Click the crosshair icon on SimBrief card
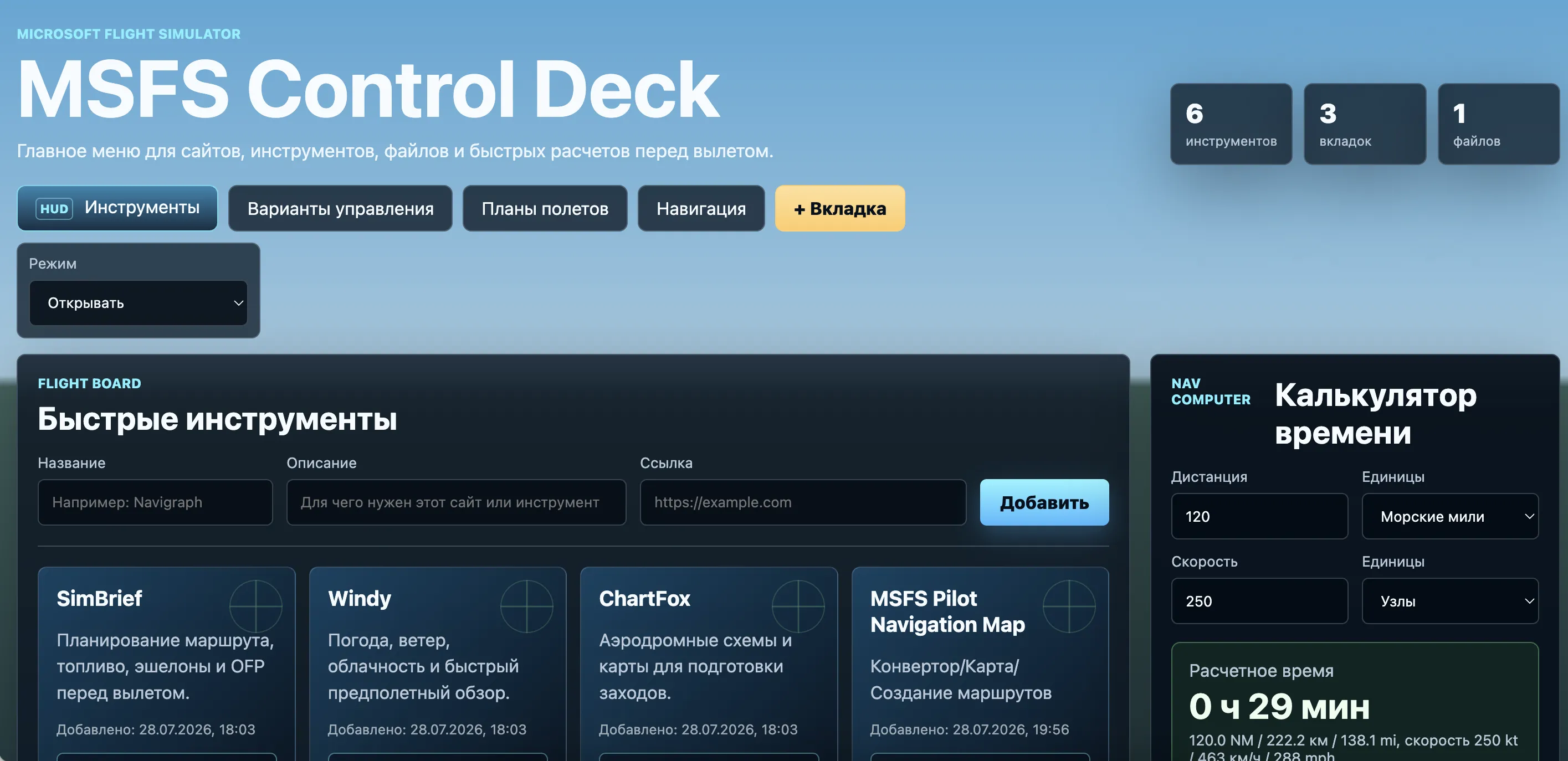 255,606
